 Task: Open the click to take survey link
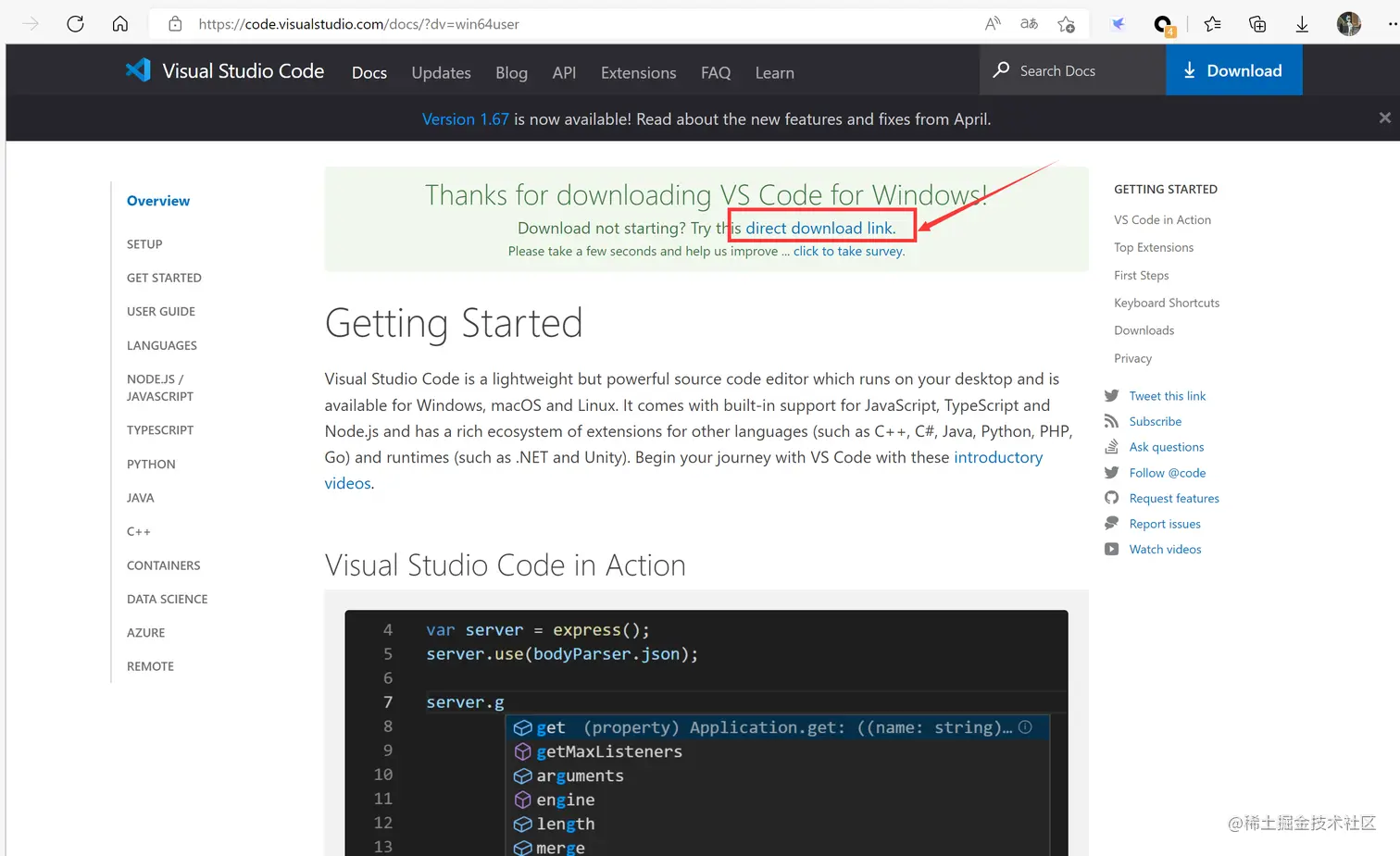847,251
